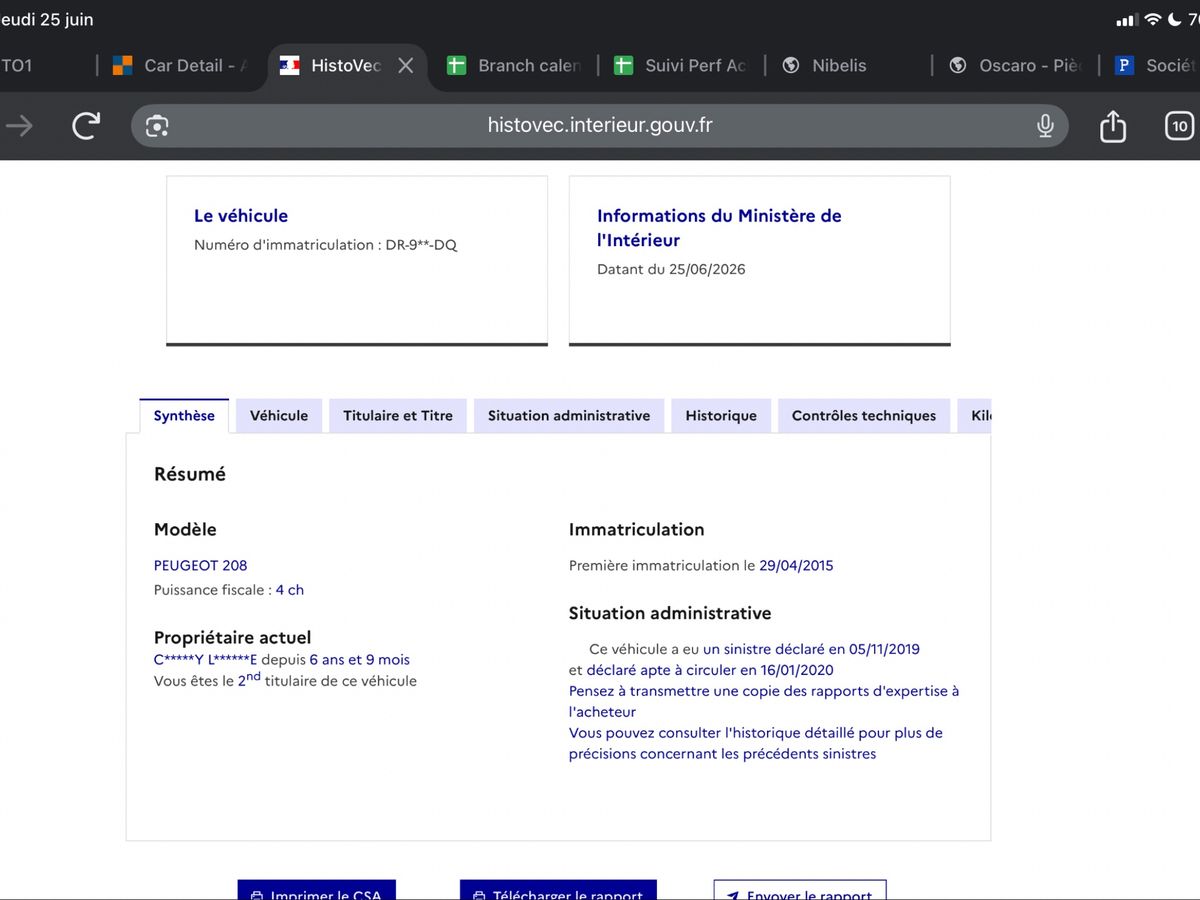Image resolution: width=1200 pixels, height=900 pixels.
Task: Click the Télécharger le rapport button
Action: pos(558,890)
